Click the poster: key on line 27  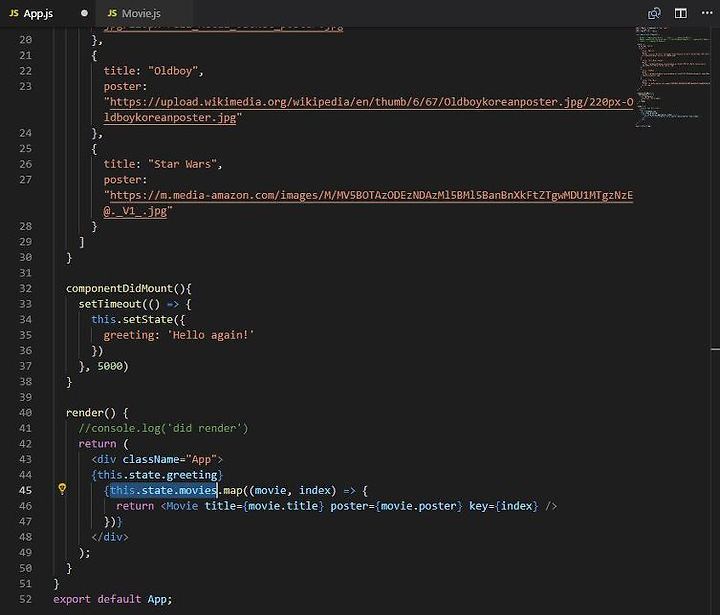pyautogui.click(x=125, y=180)
